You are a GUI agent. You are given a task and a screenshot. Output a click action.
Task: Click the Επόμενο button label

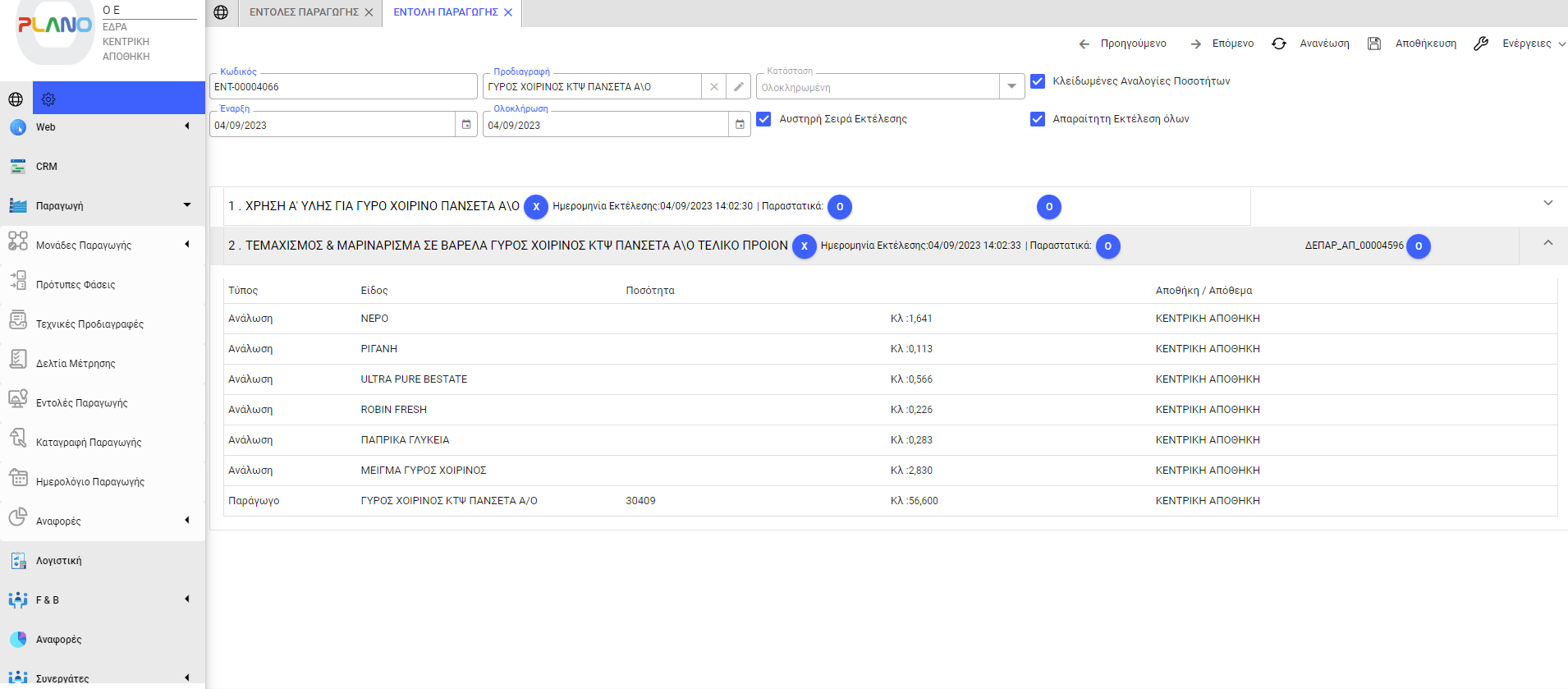click(1233, 44)
